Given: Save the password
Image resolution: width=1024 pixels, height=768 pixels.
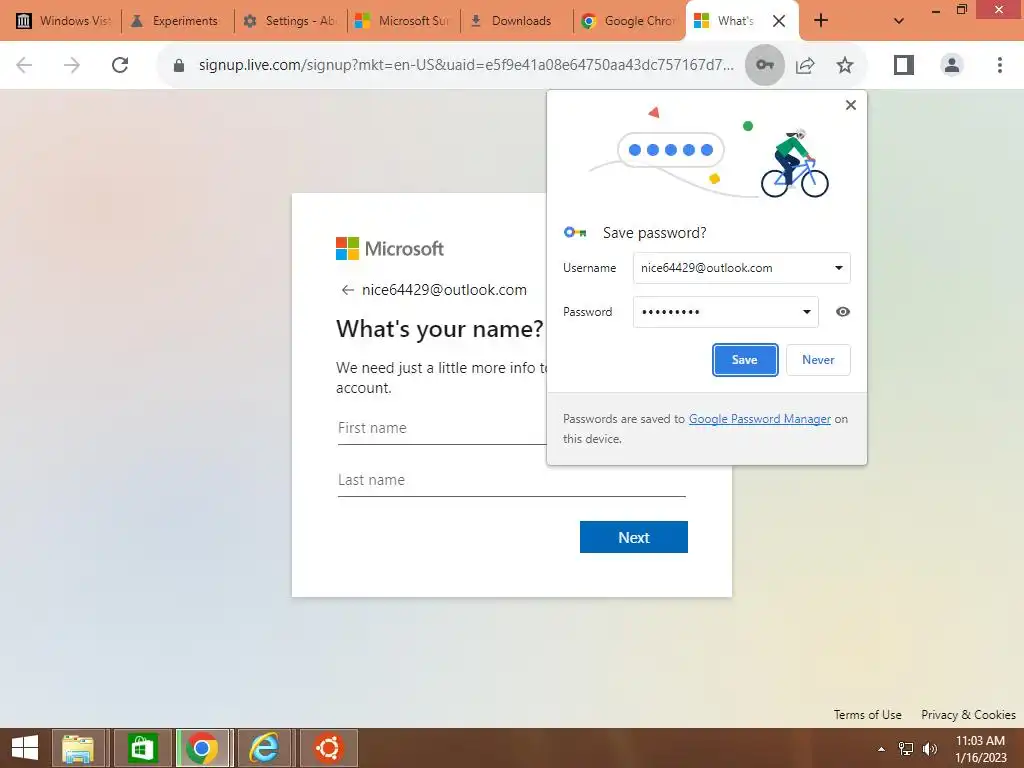Looking at the screenshot, I should (x=744, y=360).
